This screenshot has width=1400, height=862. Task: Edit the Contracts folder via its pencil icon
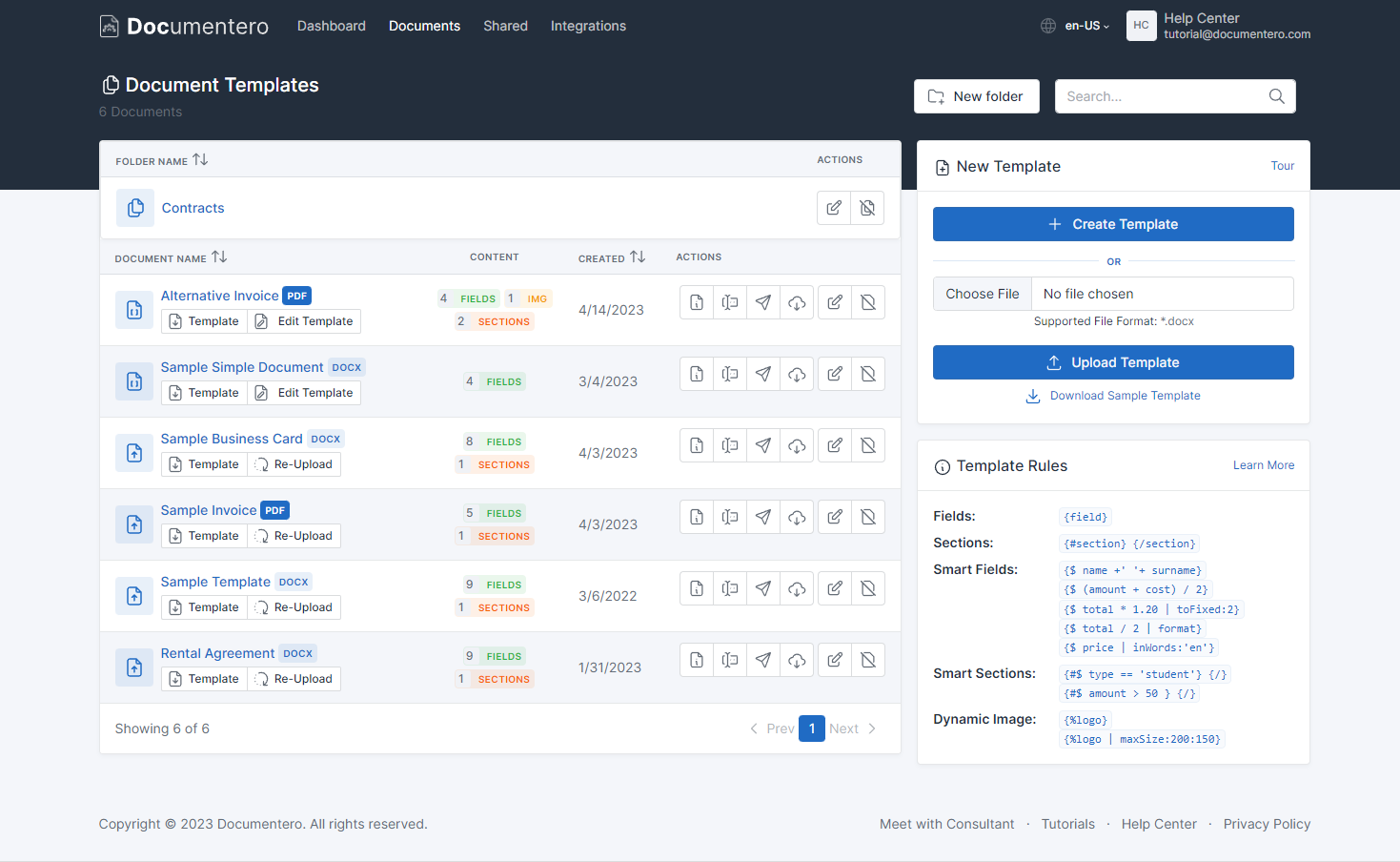[835, 208]
